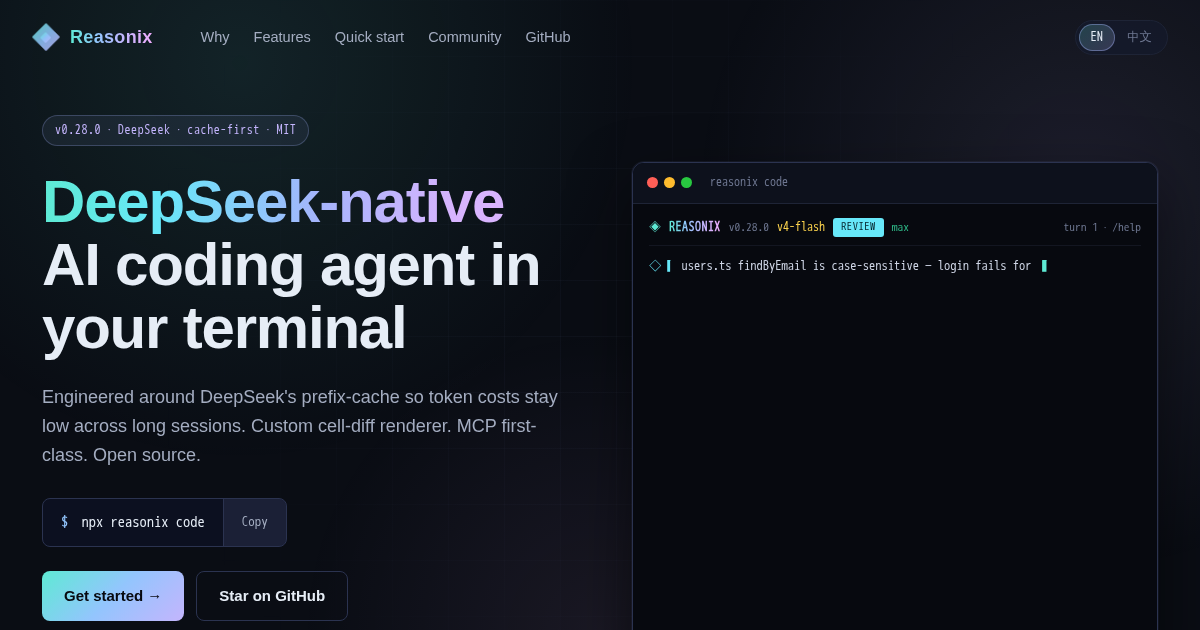1200x630 pixels.
Task: Click the Reasonix brand name
Action: click(111, 37)
